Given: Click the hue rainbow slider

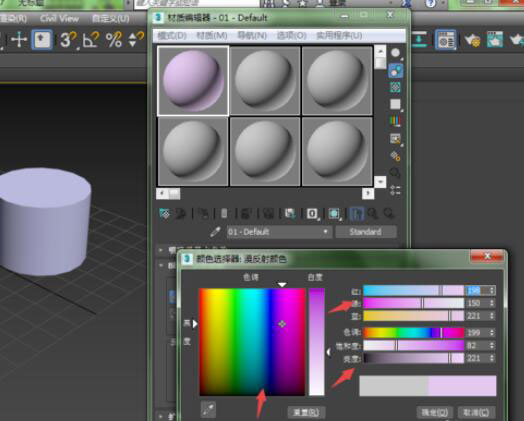Looking at the screenshot, I should [414, 333].
